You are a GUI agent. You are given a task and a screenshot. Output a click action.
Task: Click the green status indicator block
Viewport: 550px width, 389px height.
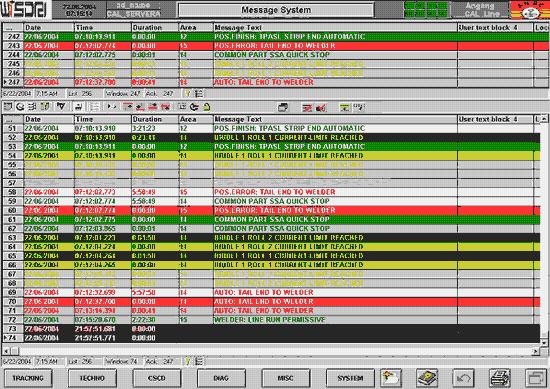click(x=425, y=9)
